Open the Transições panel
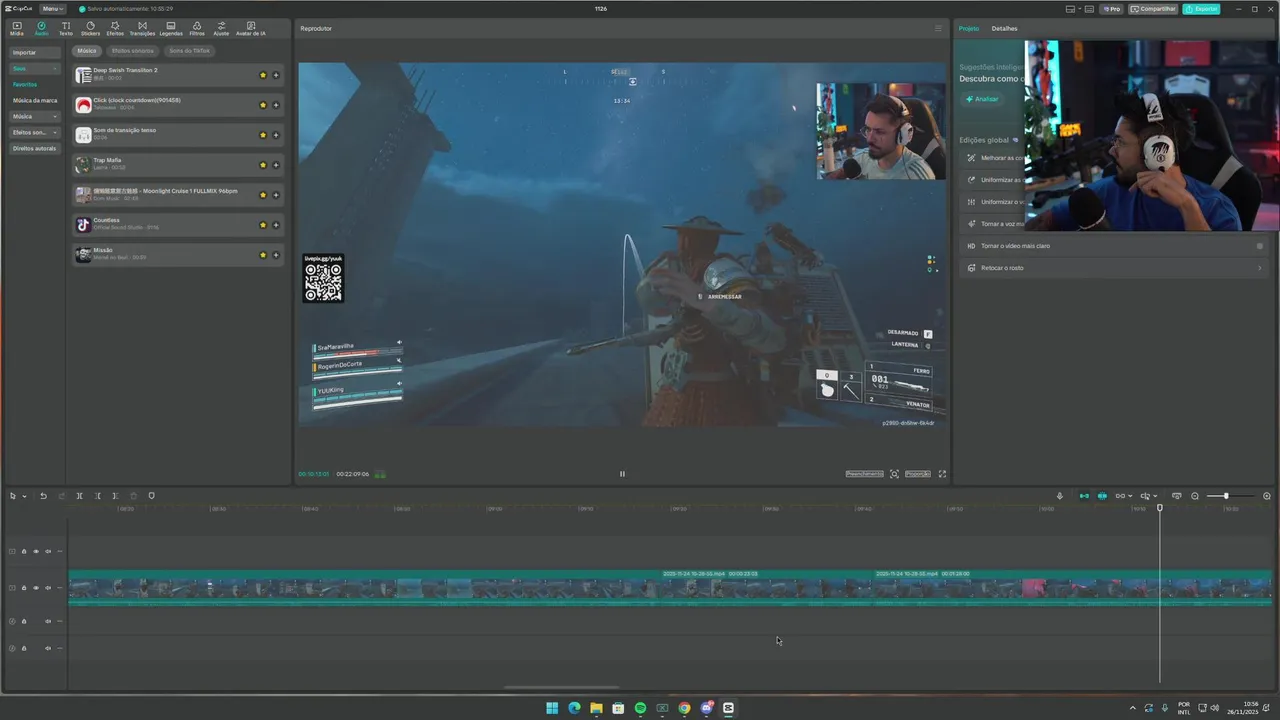 (x=142, y=28)
